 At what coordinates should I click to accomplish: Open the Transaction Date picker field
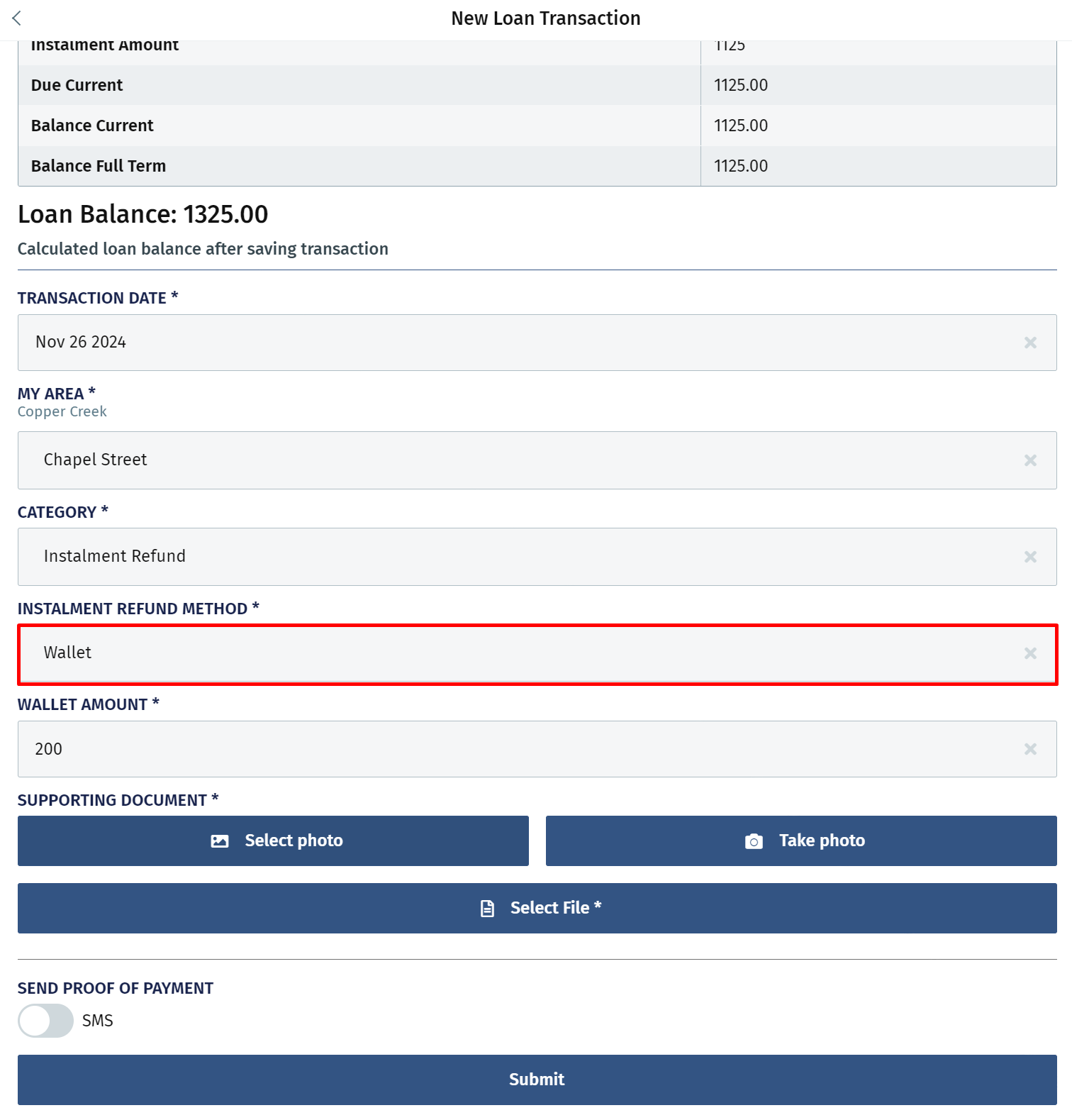pos(537,343)
